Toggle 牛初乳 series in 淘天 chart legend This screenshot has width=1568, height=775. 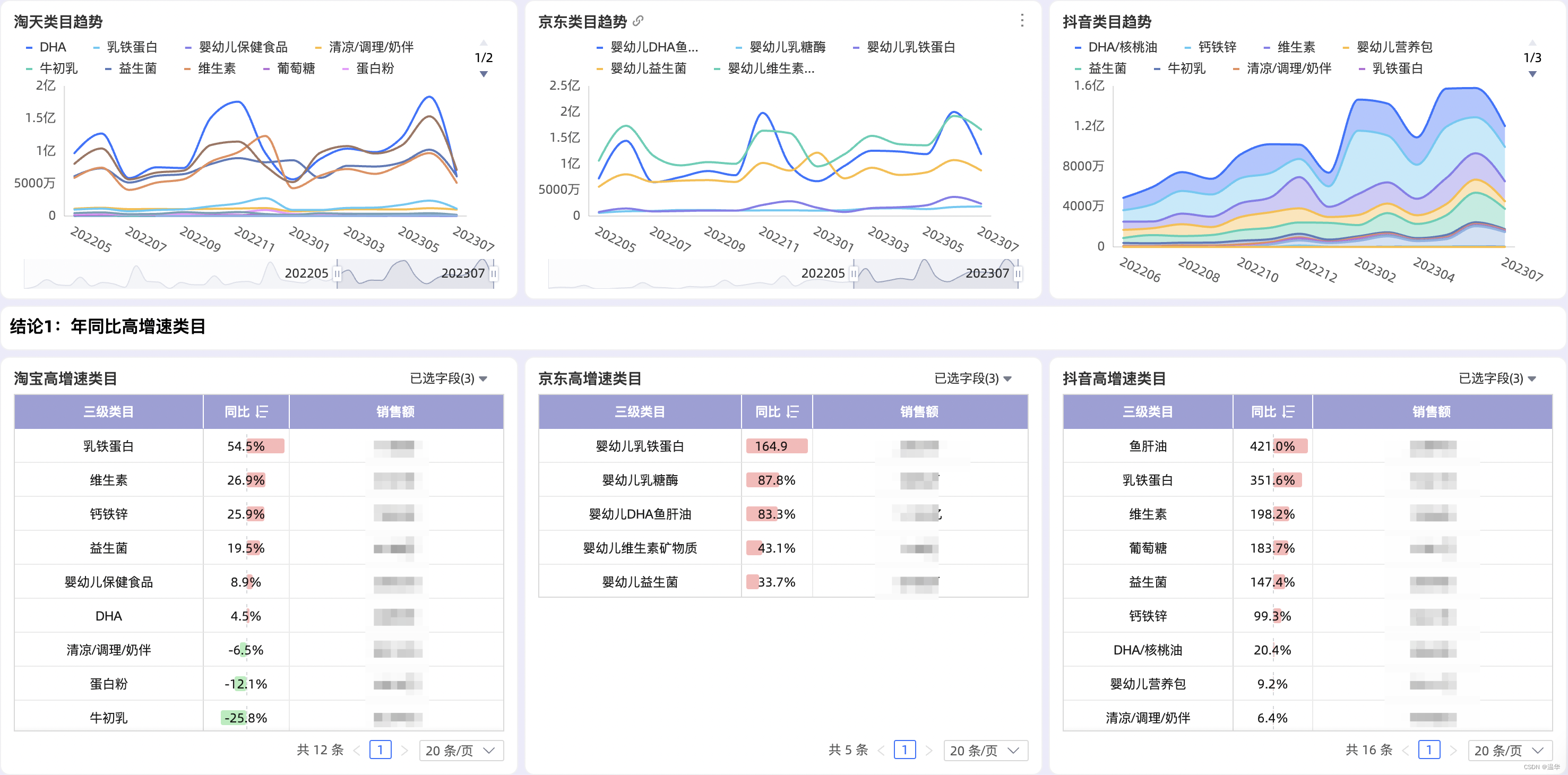pyautogui.click(x=51, y=68)
